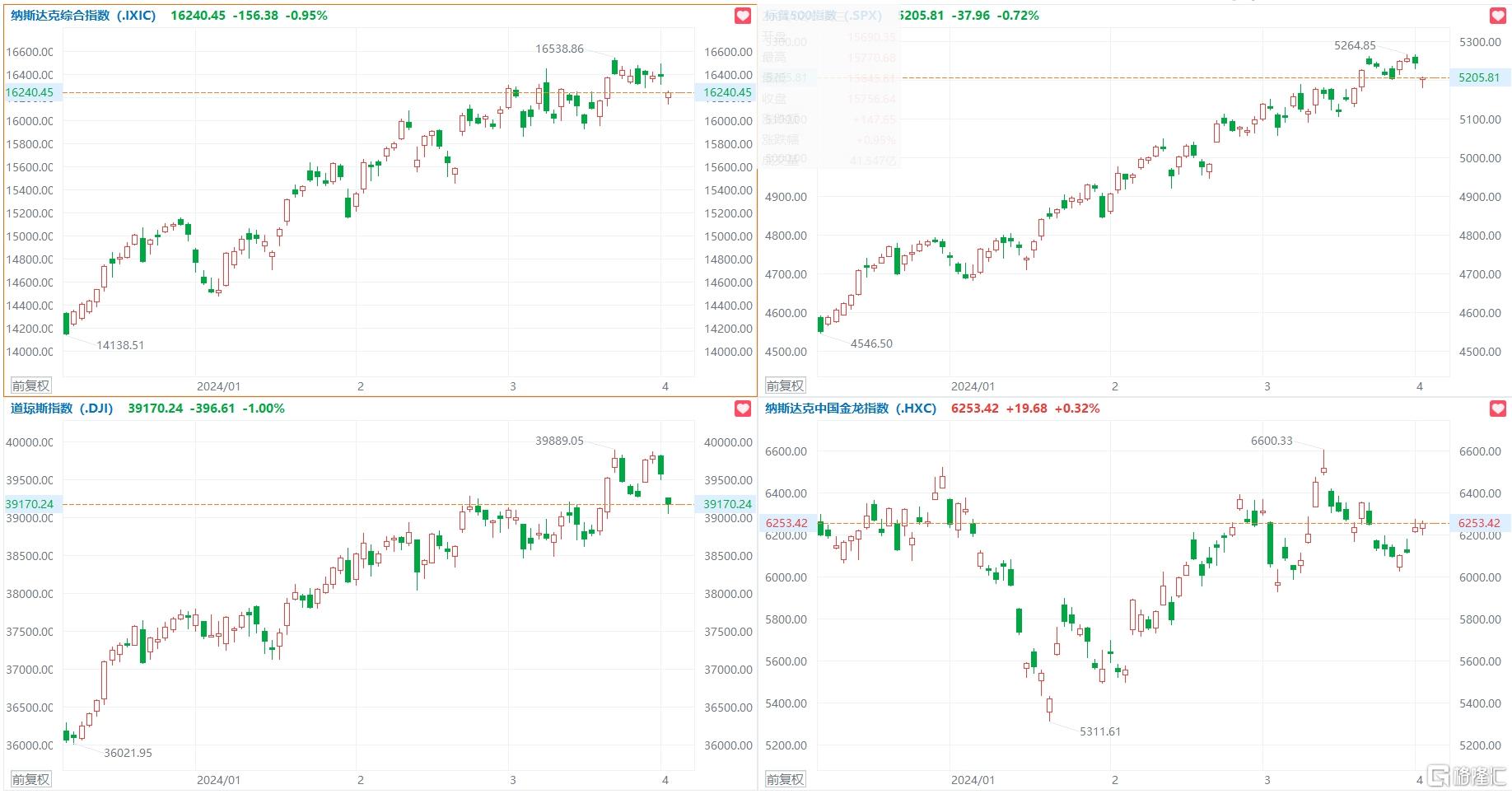Select the 开盘 open-price row in the S&P tooltip
The height and width of the screenshot is (794, 1512).
point(829,37)
